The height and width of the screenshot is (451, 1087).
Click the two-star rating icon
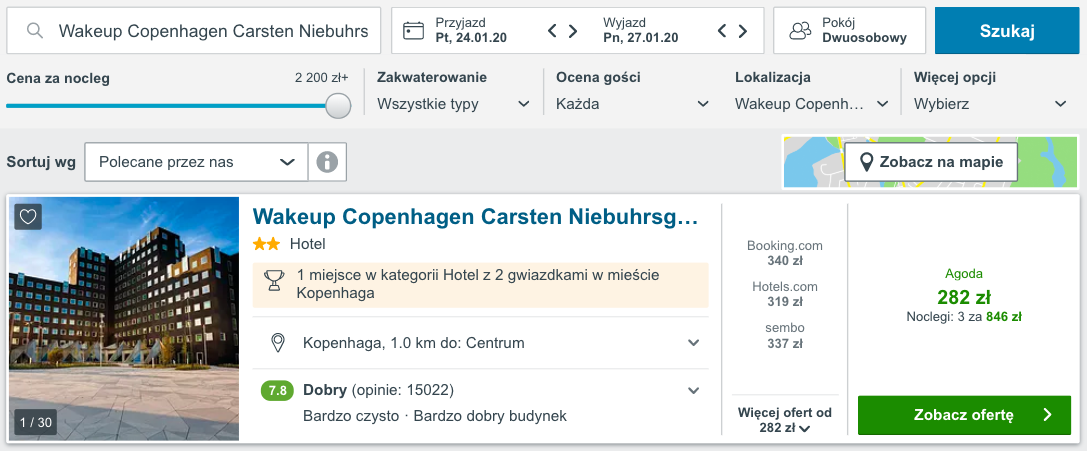point(267,244)
